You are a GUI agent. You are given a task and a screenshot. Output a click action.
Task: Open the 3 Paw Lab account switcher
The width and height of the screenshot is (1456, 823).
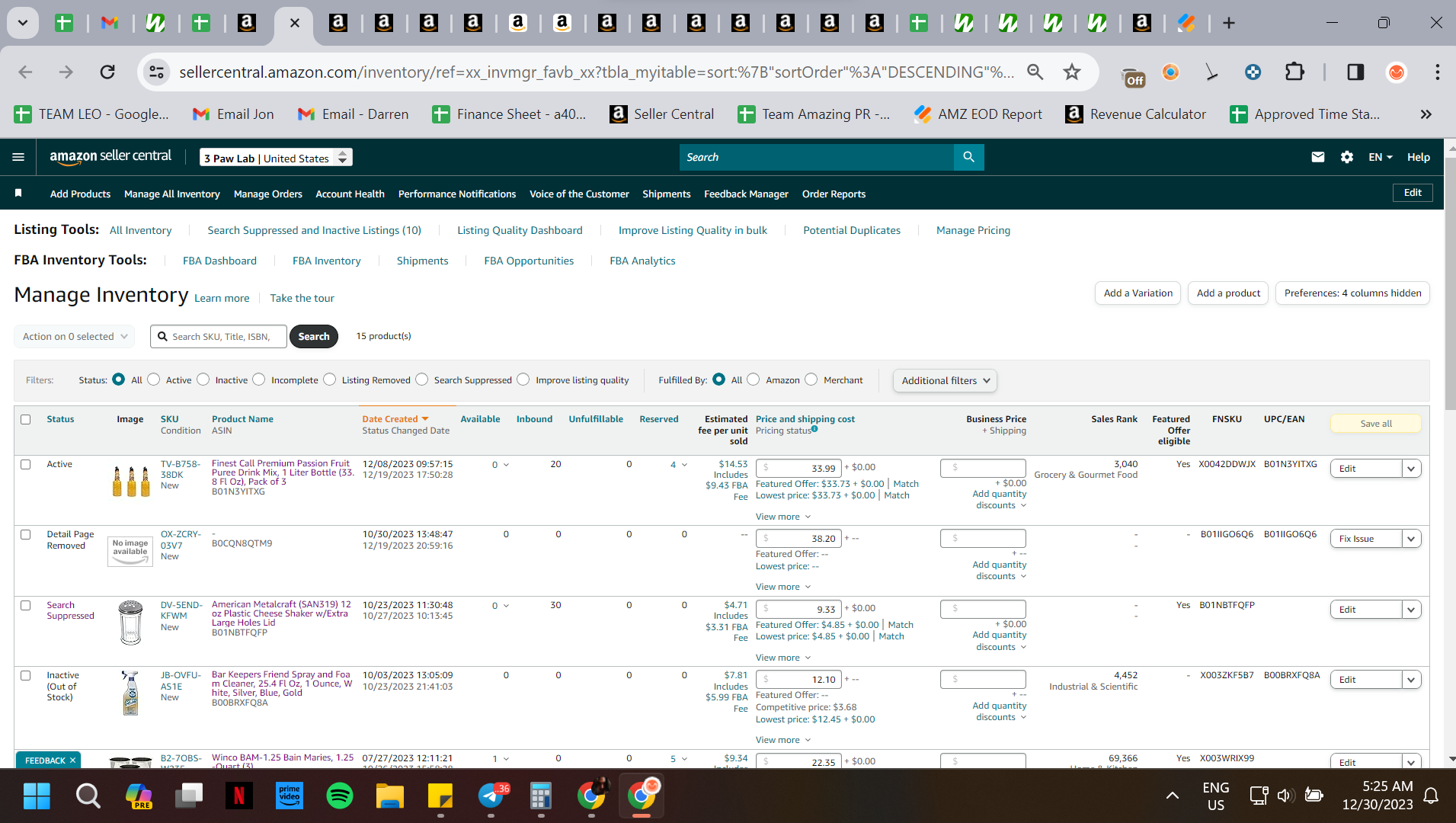(x=276, y=158)
